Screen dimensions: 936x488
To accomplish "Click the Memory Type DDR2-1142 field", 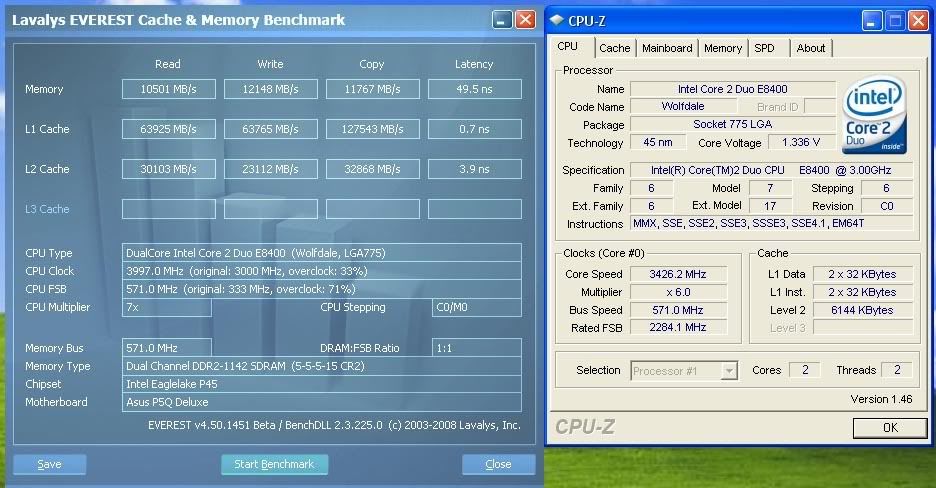I will pyautogui.click(x=322, y=366).
